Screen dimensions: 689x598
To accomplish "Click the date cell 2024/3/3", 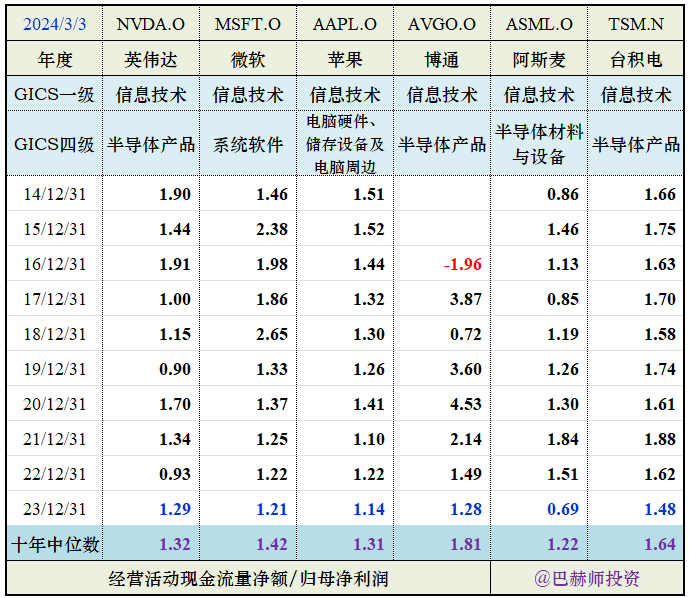I will coord(54,24).
